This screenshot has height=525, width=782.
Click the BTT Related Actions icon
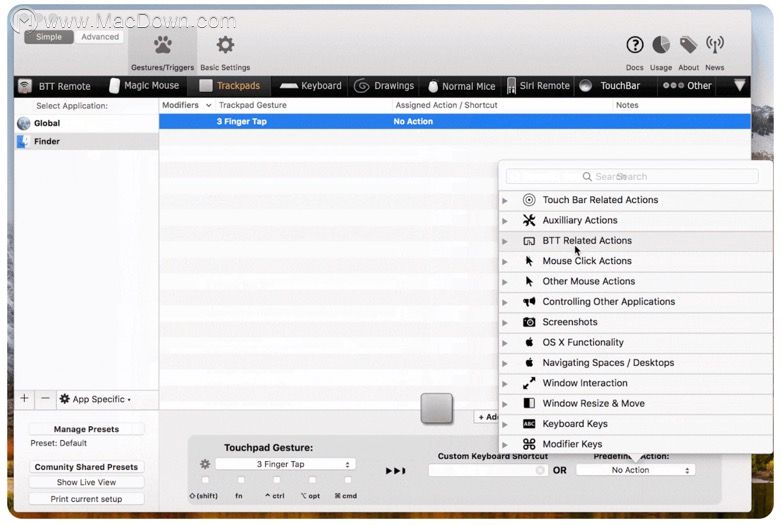[x=529, y=241]
